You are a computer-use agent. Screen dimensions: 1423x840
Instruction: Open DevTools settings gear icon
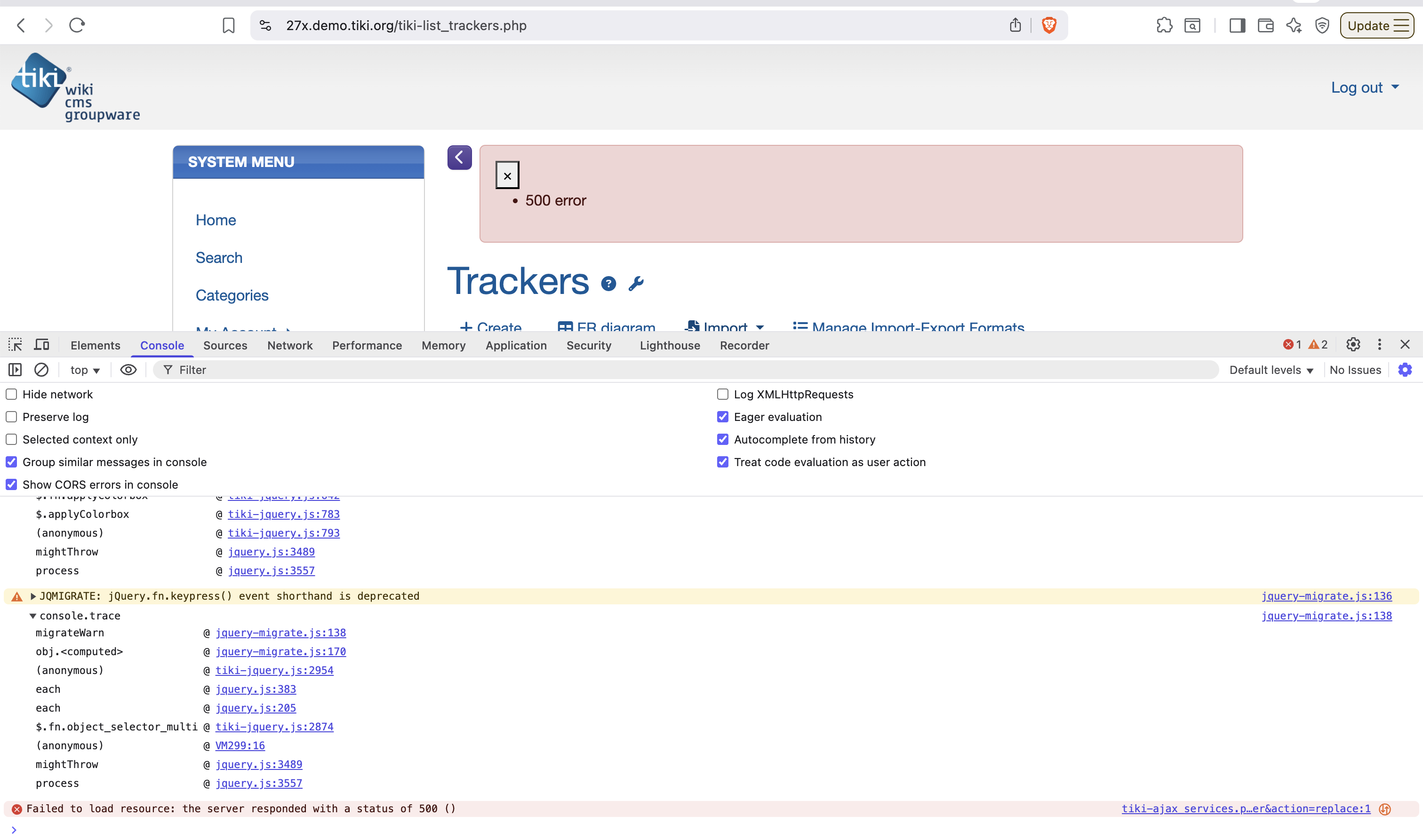(x=1353, y=345)
